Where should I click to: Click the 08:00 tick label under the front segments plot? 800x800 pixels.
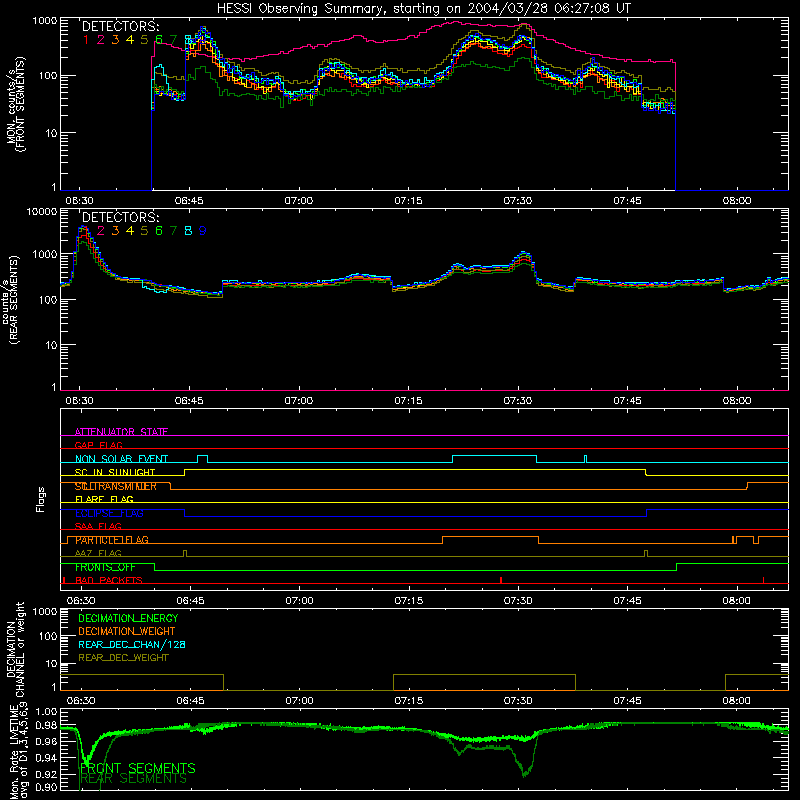tap(737, 201)
